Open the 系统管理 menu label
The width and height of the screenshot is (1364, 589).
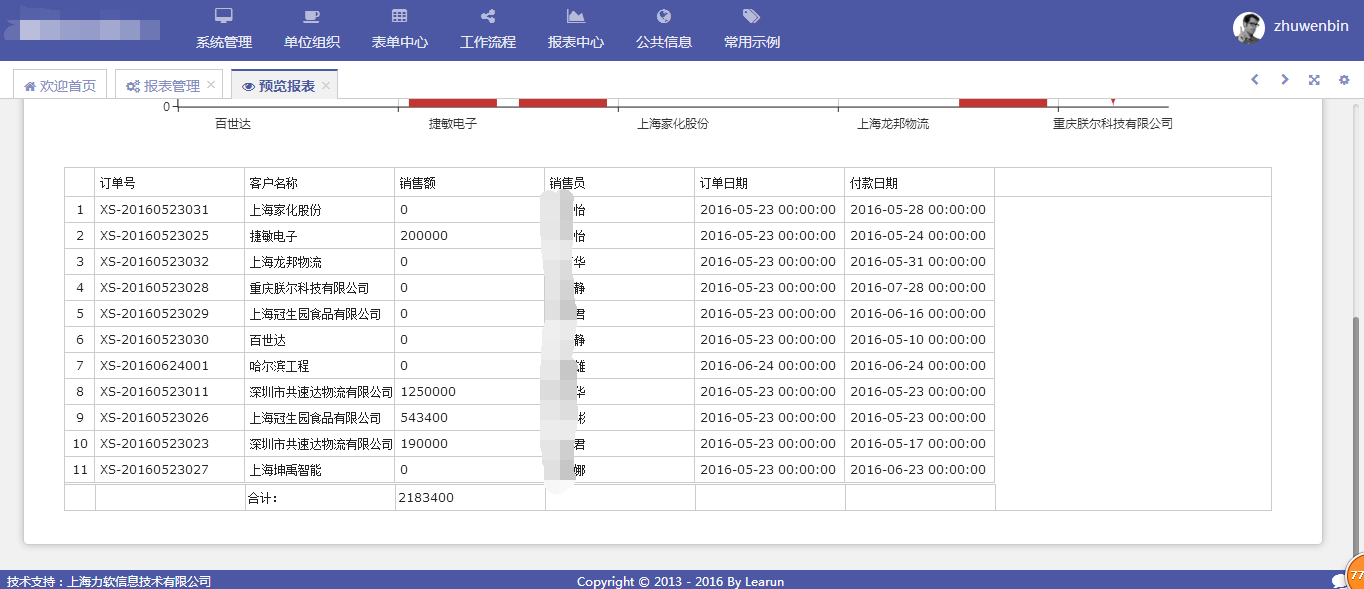click(224, 43)
